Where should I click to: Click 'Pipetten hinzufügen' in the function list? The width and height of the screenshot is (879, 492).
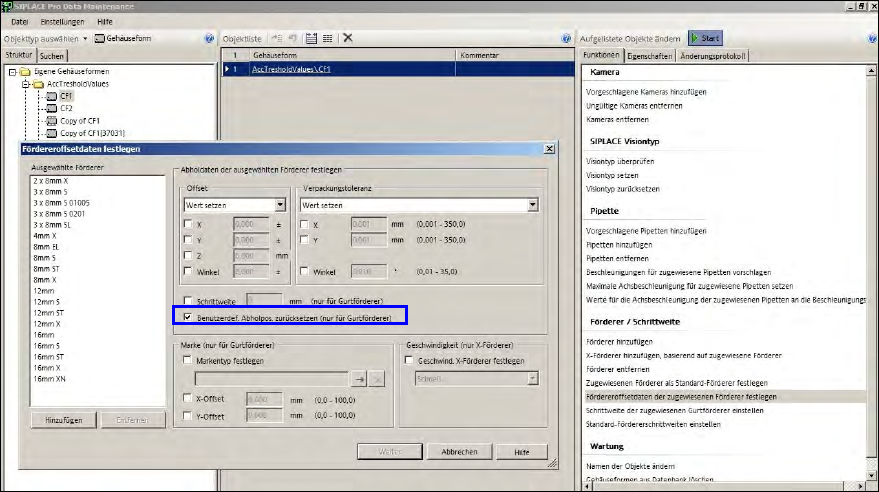(x=621, y=244)
